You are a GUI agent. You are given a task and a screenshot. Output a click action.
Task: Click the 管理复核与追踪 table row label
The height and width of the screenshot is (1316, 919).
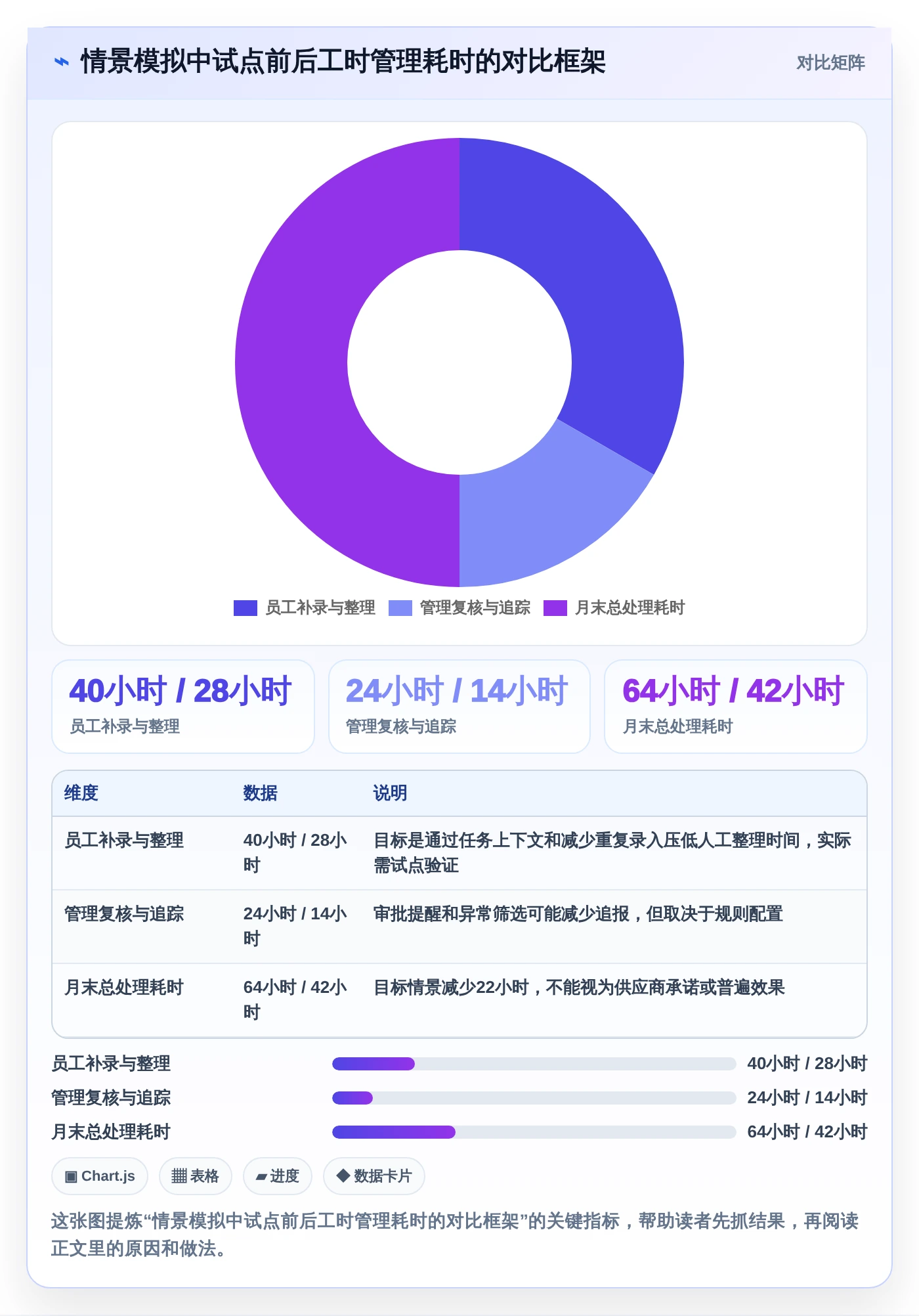click(x=124, y=914)
